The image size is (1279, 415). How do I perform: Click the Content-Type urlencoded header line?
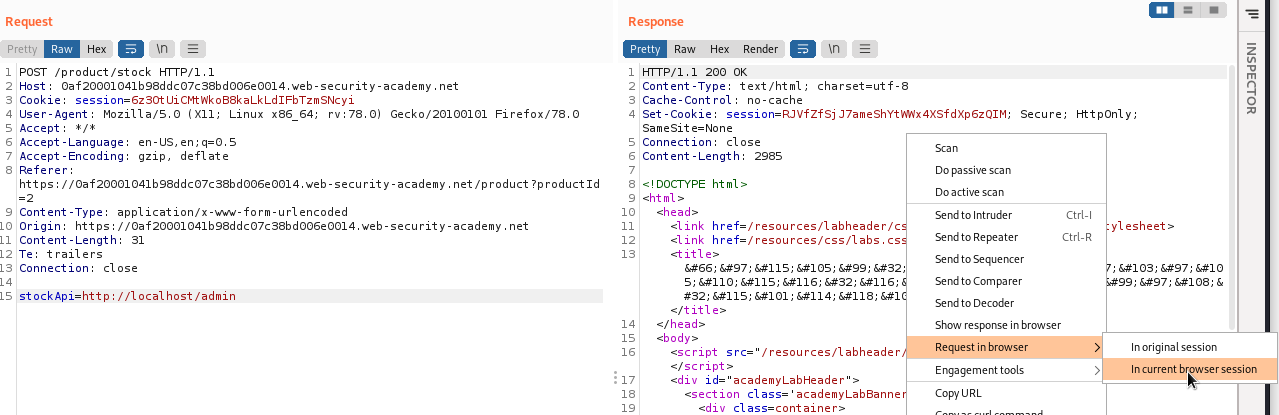pos(183,212)
